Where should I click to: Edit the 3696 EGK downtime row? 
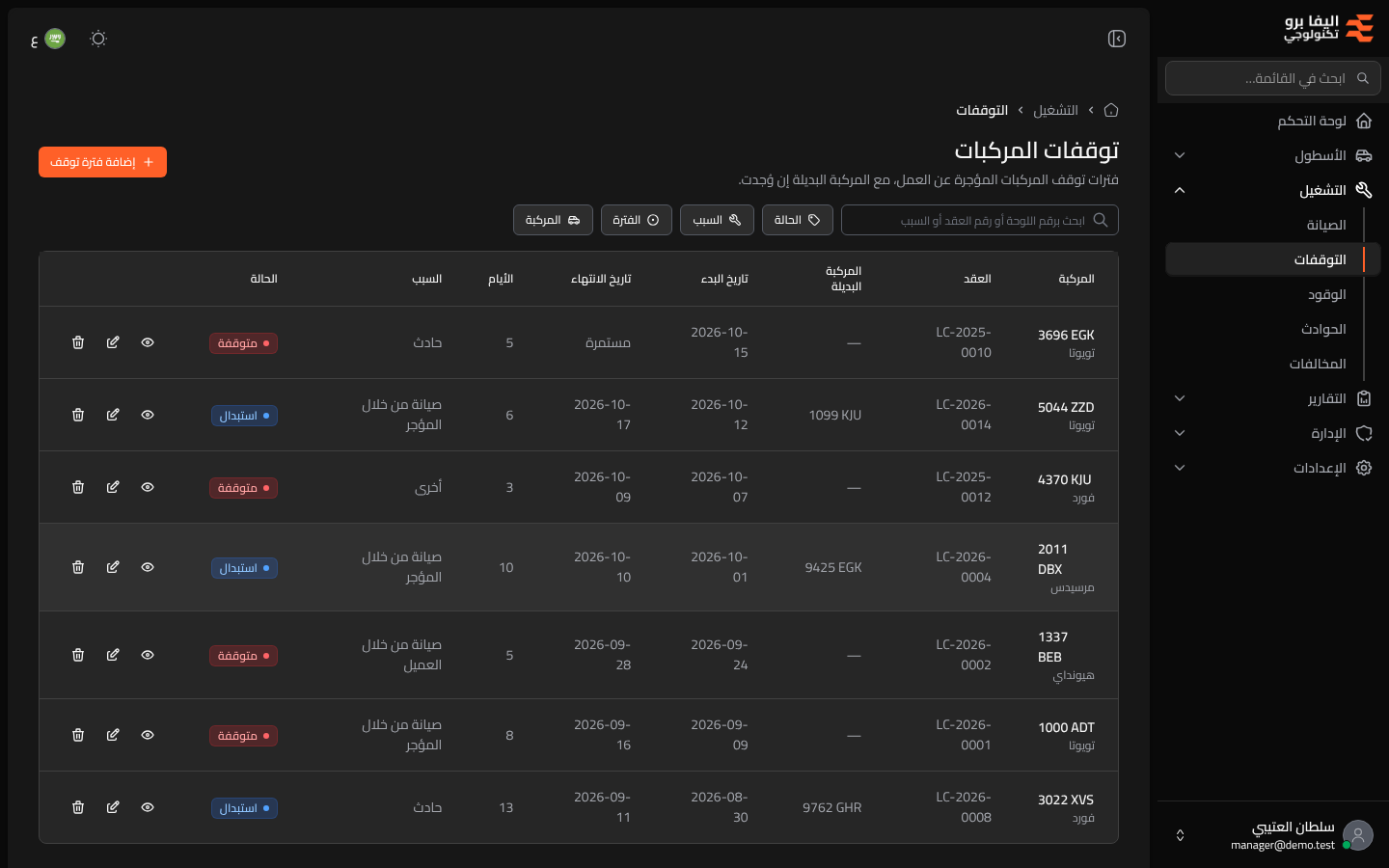(x=113, y=342)
